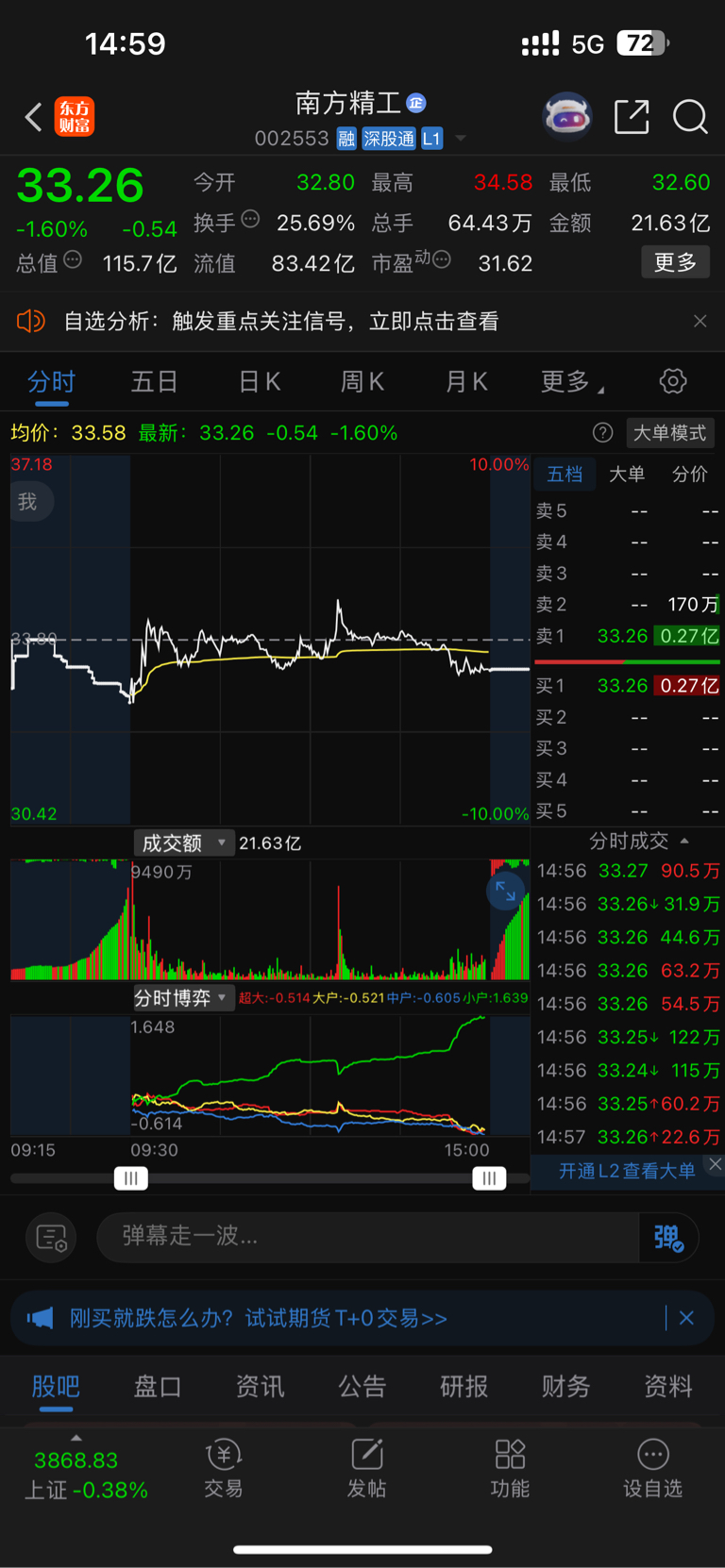Switch to 大单 tab
This screenshot has height=1568, width=725.
click(x=627, y=474)
